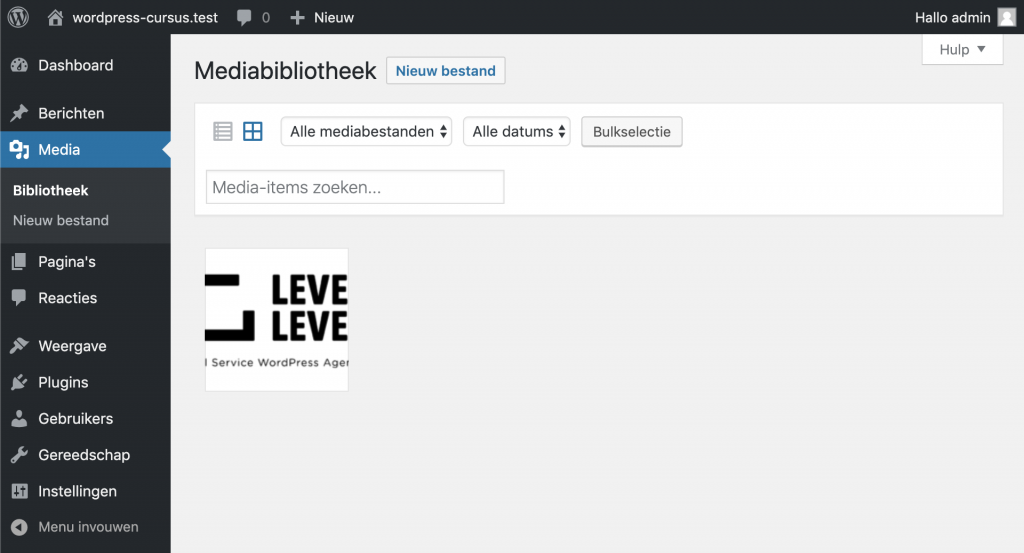The image size is (1024, 553).
Task: Click the Plugins plug icon
Action: click(20, 383)
